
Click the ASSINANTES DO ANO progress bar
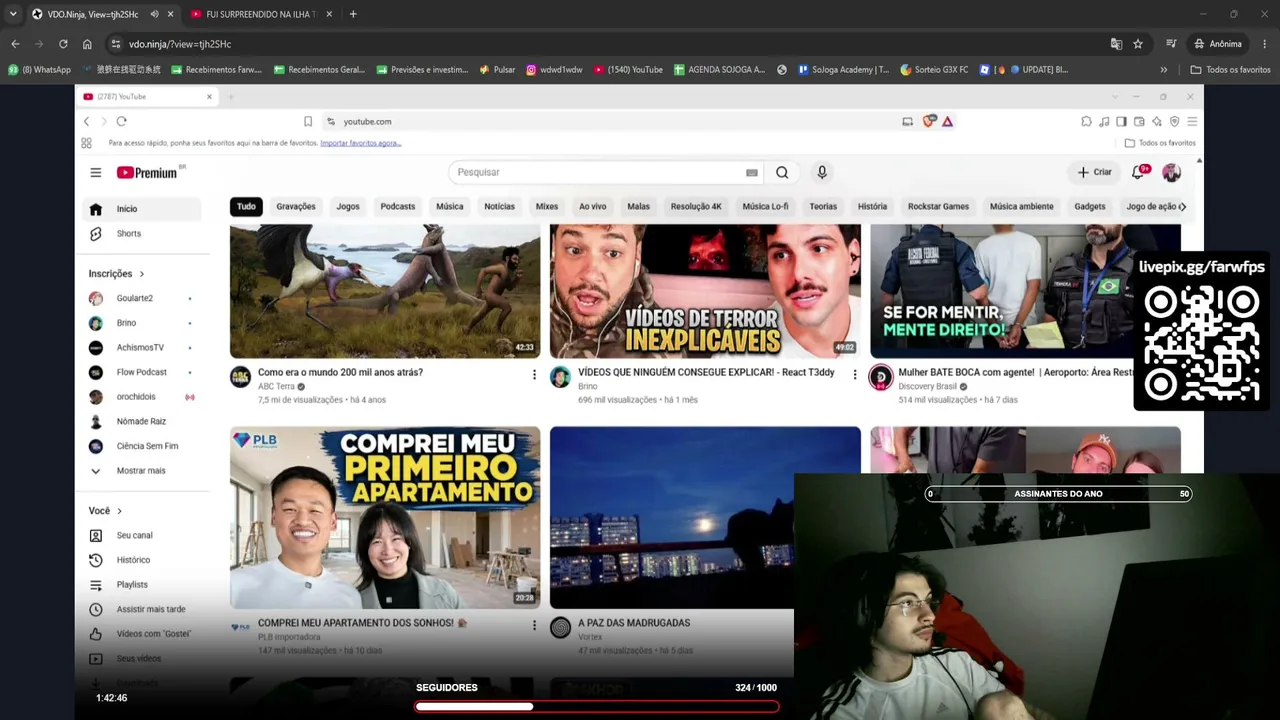point(1058,494)
